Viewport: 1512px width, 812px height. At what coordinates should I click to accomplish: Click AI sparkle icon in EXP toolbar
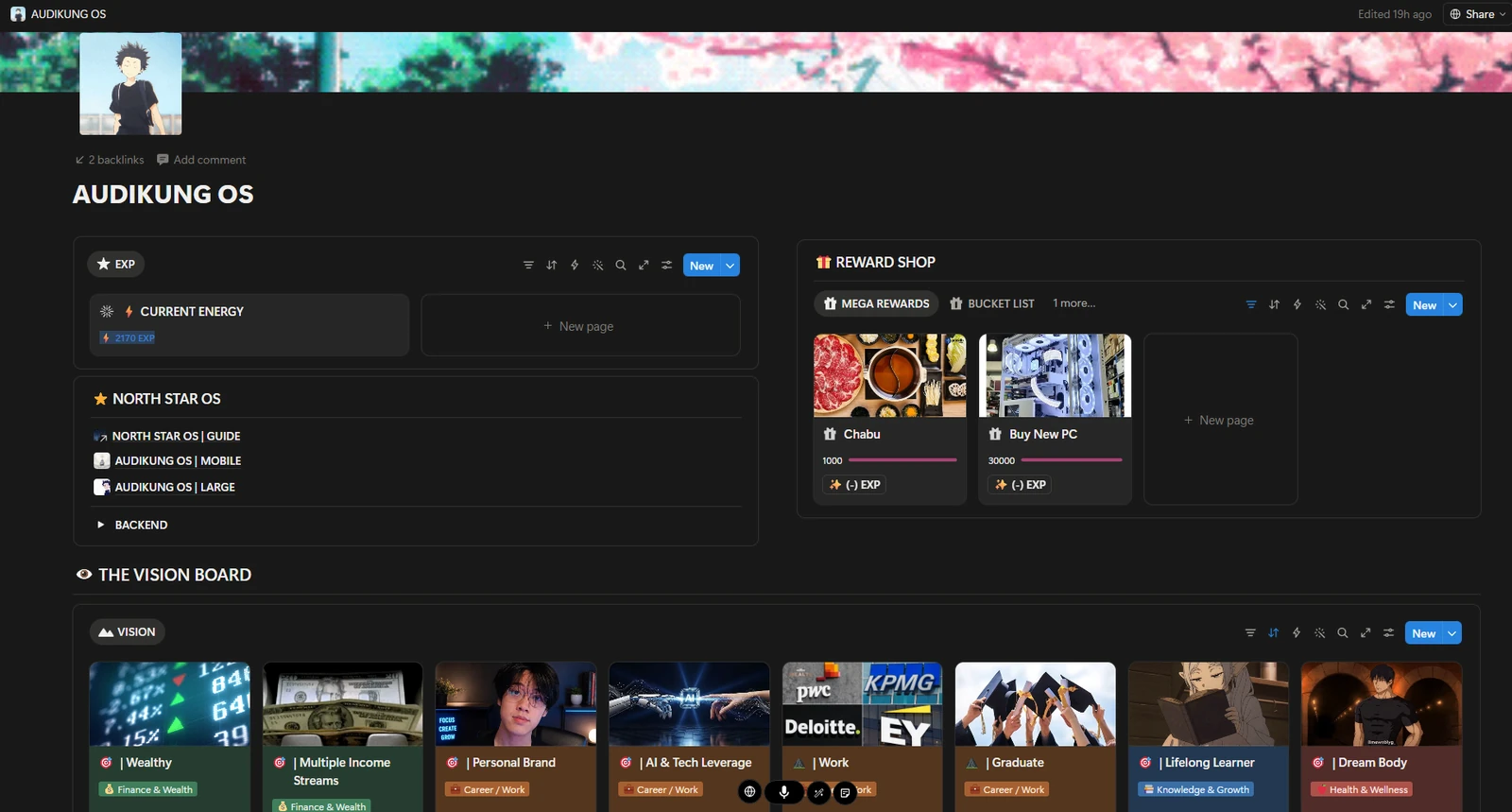[x=598, y=266]
